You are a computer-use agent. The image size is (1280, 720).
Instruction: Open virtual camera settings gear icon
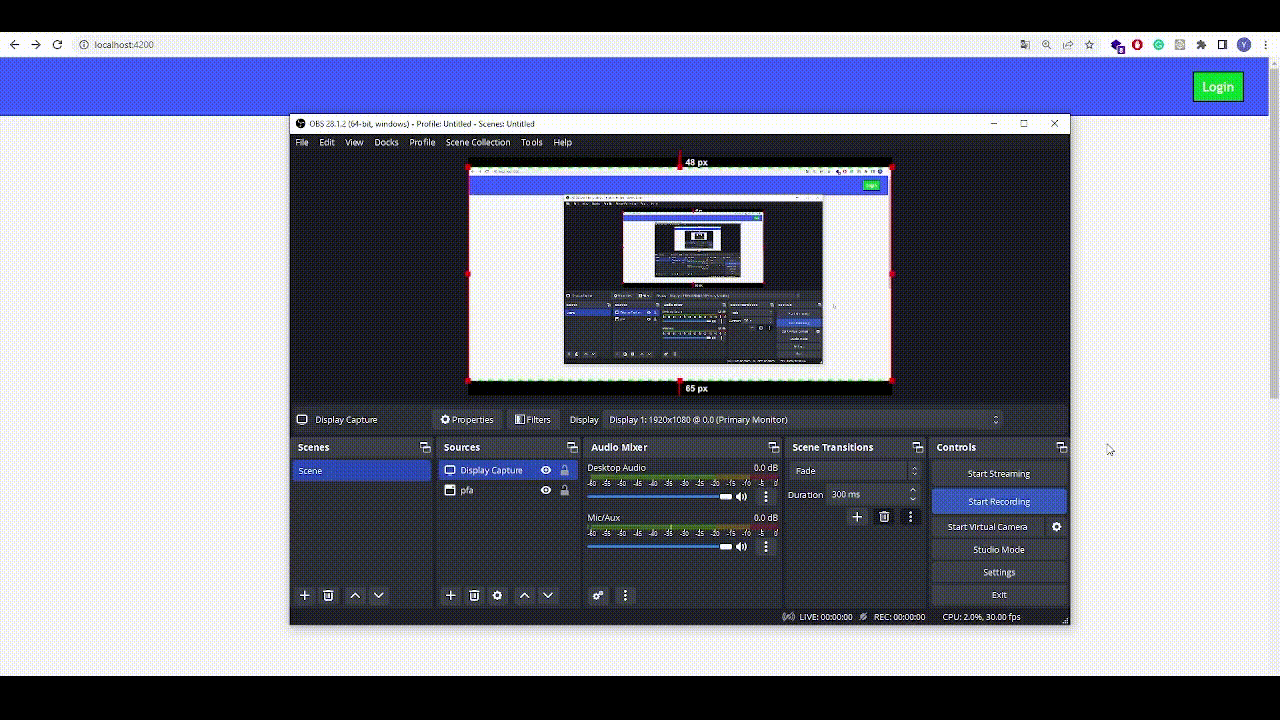(1056, 526)
